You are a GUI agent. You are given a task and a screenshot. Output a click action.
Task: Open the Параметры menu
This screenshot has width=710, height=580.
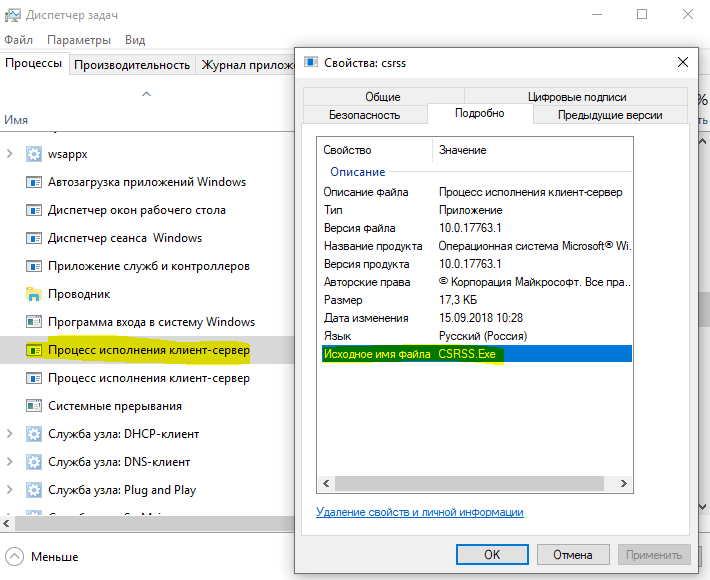click(79, 40)
